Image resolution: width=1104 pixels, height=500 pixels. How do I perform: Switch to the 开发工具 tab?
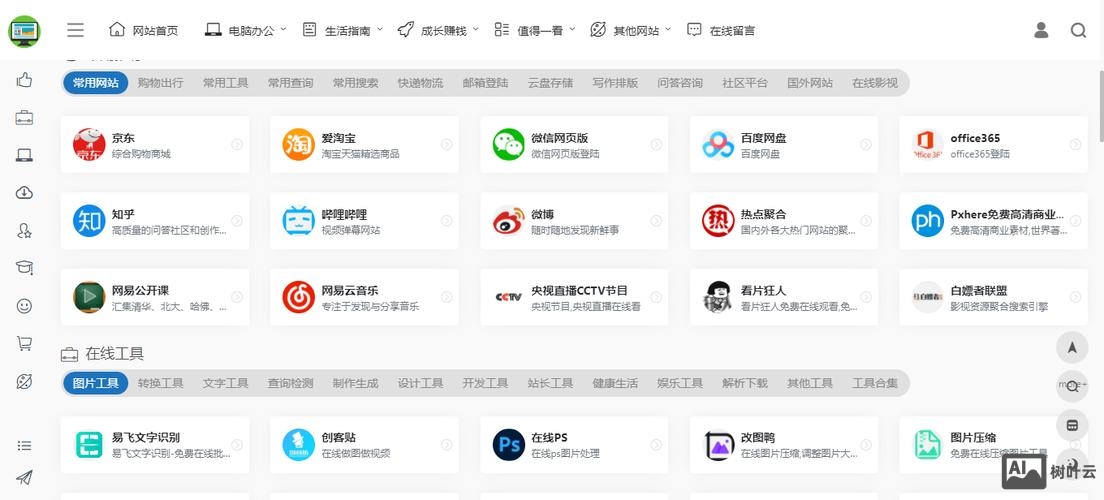coord(485,383)
